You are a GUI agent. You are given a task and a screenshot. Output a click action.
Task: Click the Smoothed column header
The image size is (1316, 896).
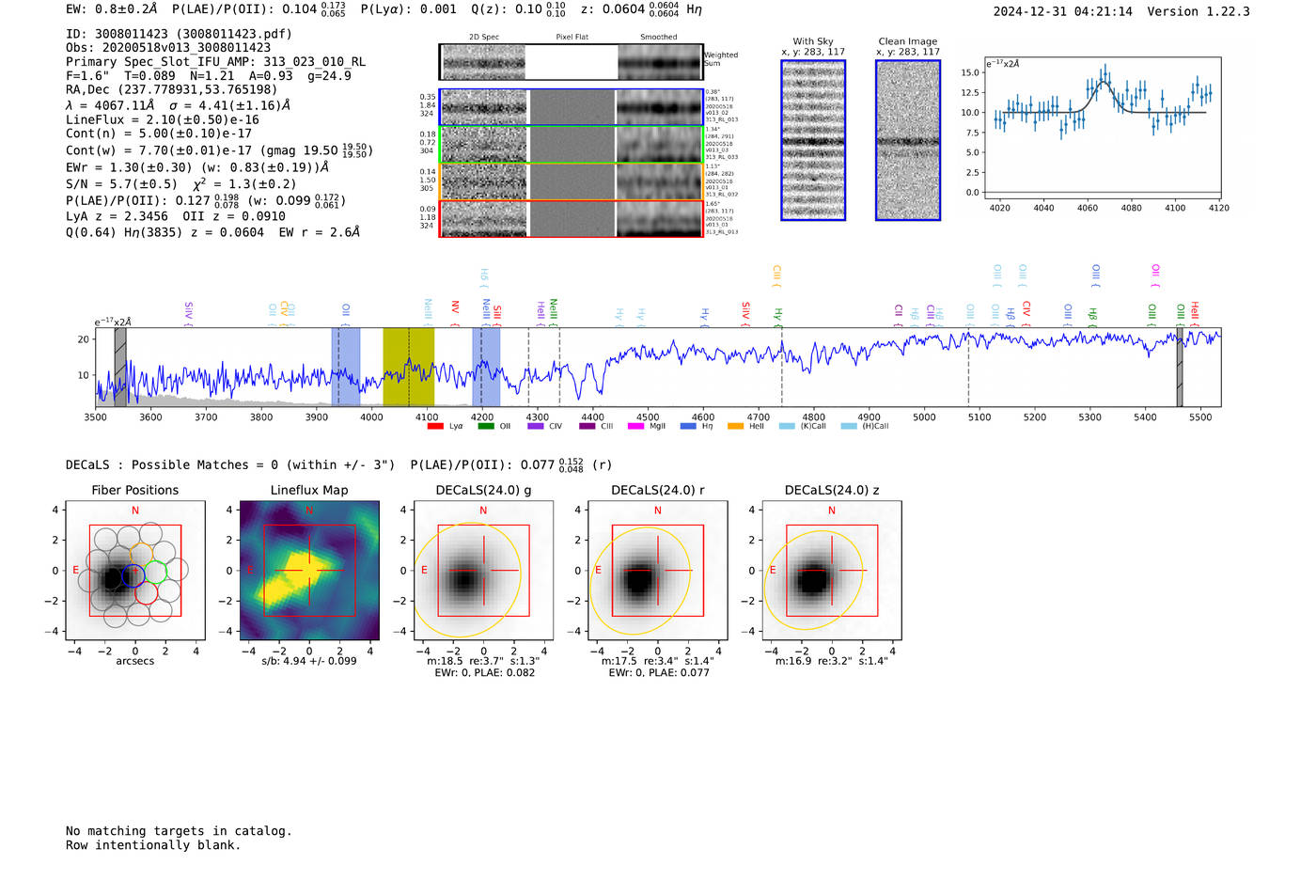(659, 38)
